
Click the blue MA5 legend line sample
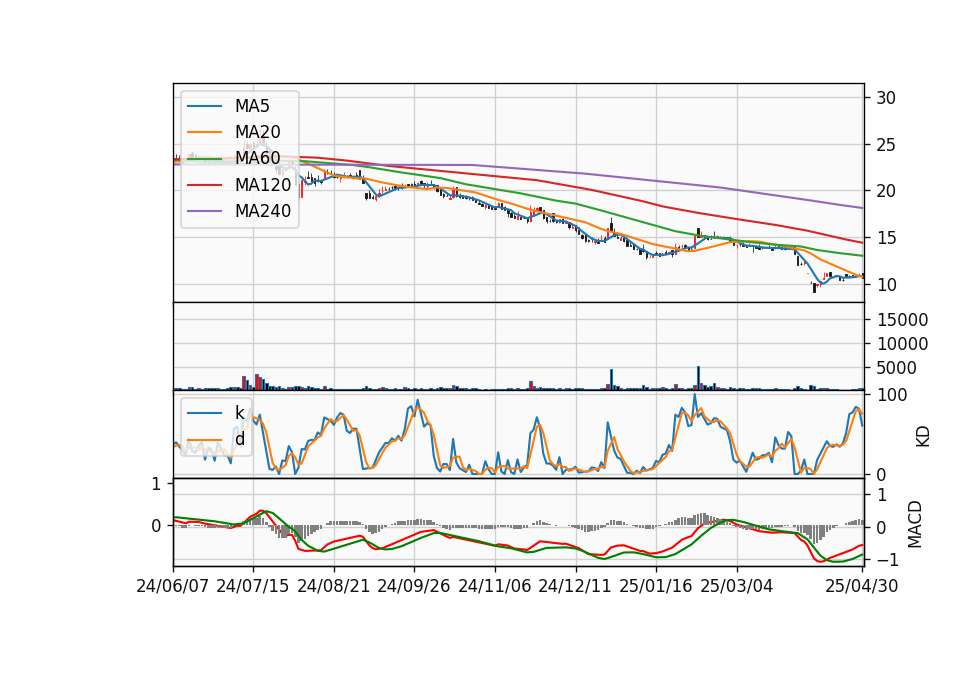204,107
